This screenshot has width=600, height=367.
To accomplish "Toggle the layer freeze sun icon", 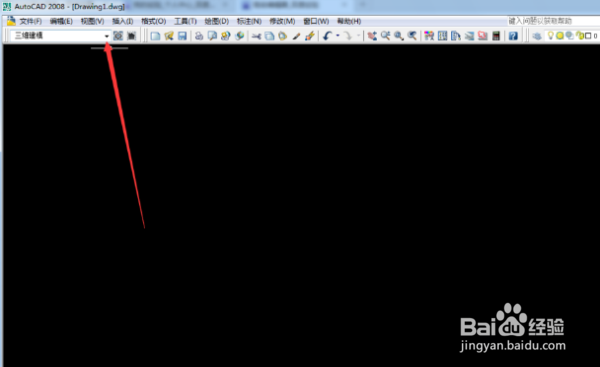I will 559,36.
